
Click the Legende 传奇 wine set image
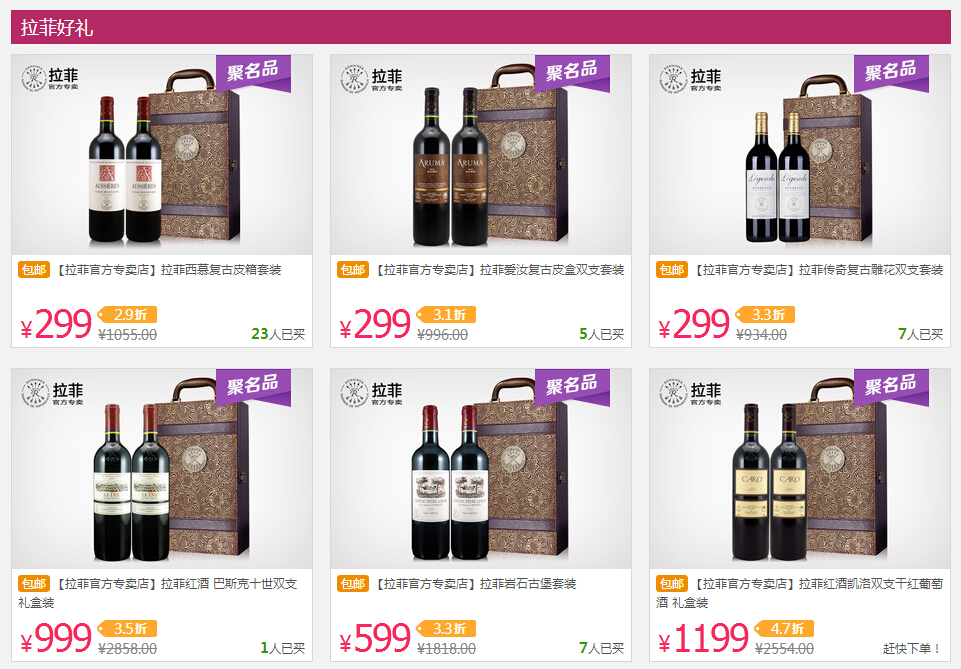(800, 154)
